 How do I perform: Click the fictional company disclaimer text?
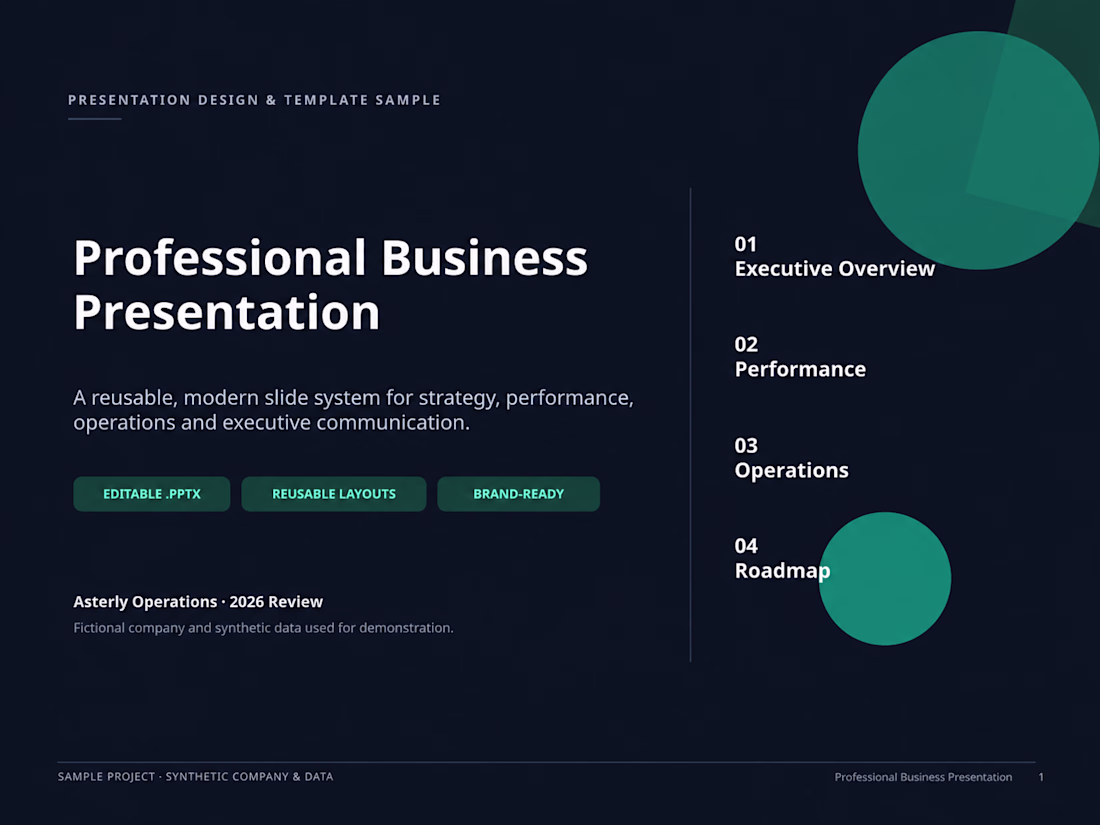[x=263, y=628]
